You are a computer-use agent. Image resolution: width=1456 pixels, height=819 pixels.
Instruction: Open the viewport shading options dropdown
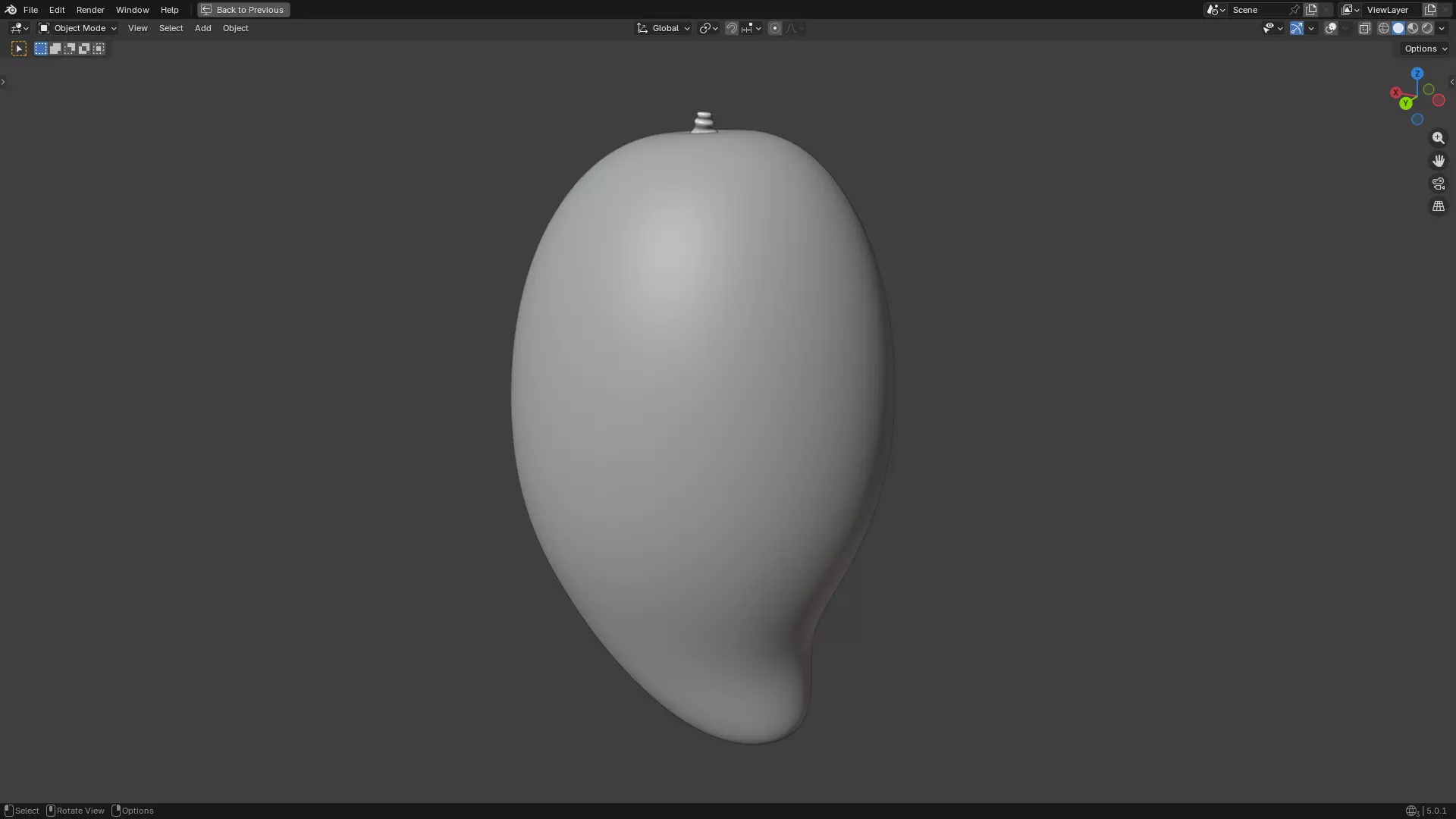coord(1442,28)
